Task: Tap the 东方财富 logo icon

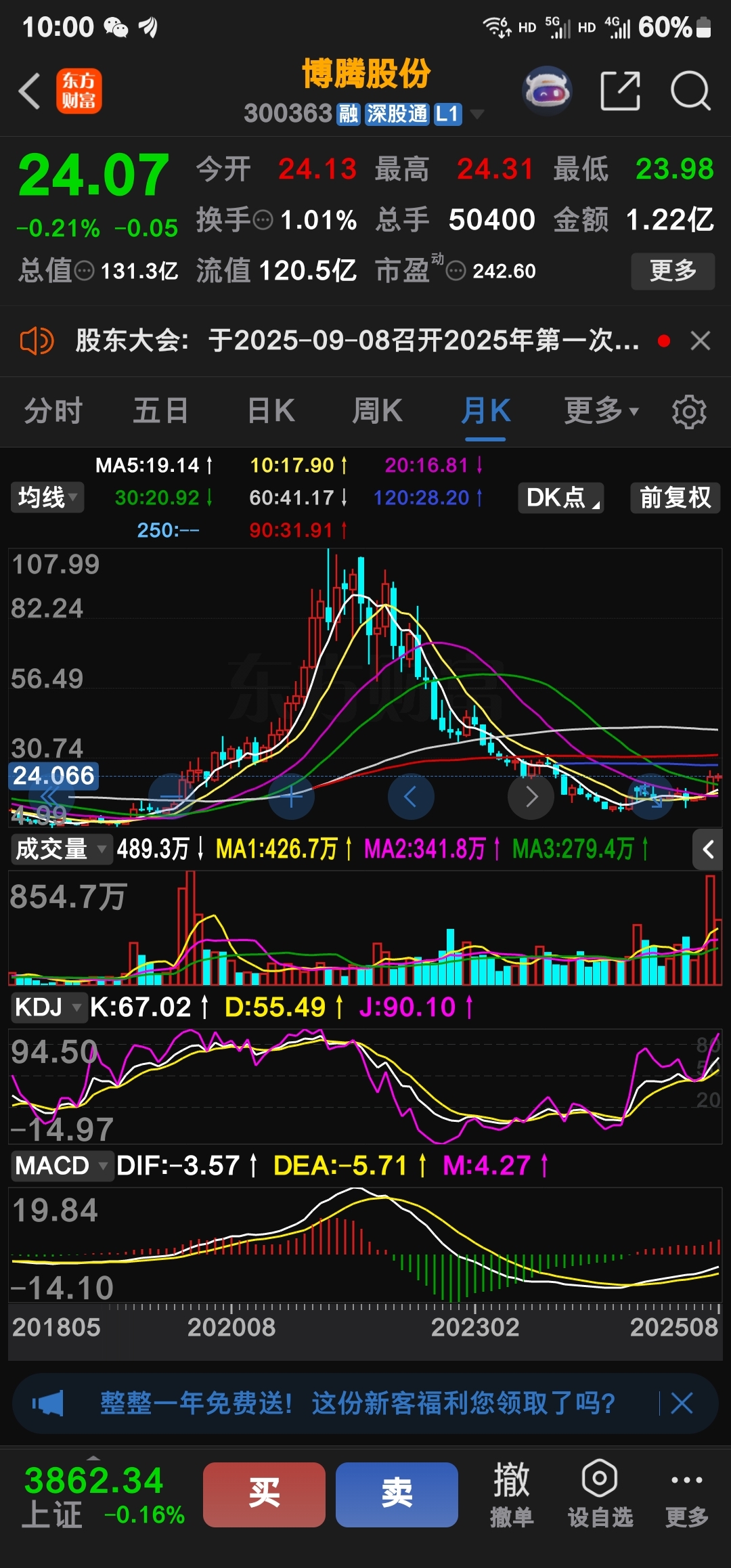Action: point(79,91)
